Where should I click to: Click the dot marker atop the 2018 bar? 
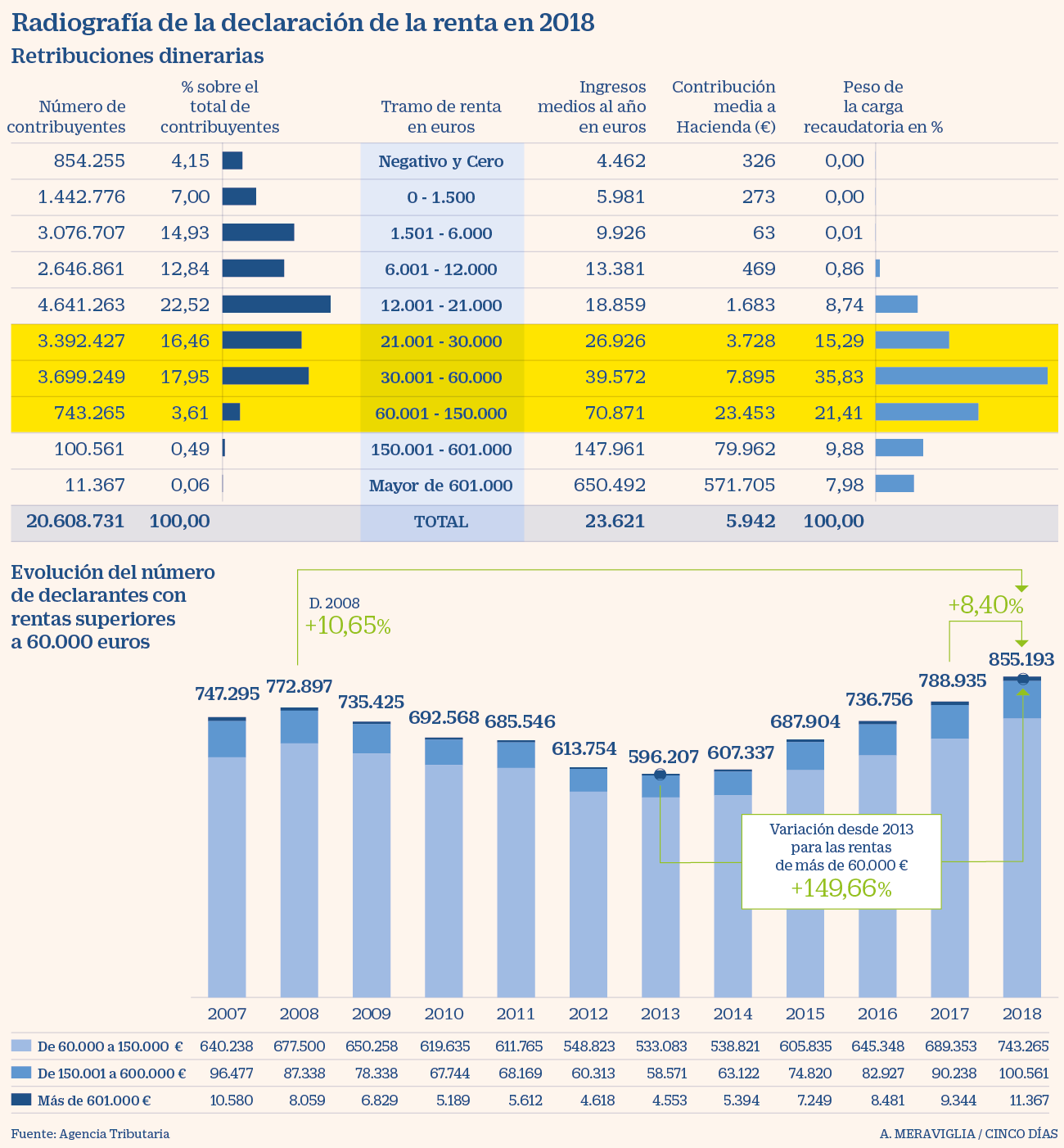tap(1022, 679)
